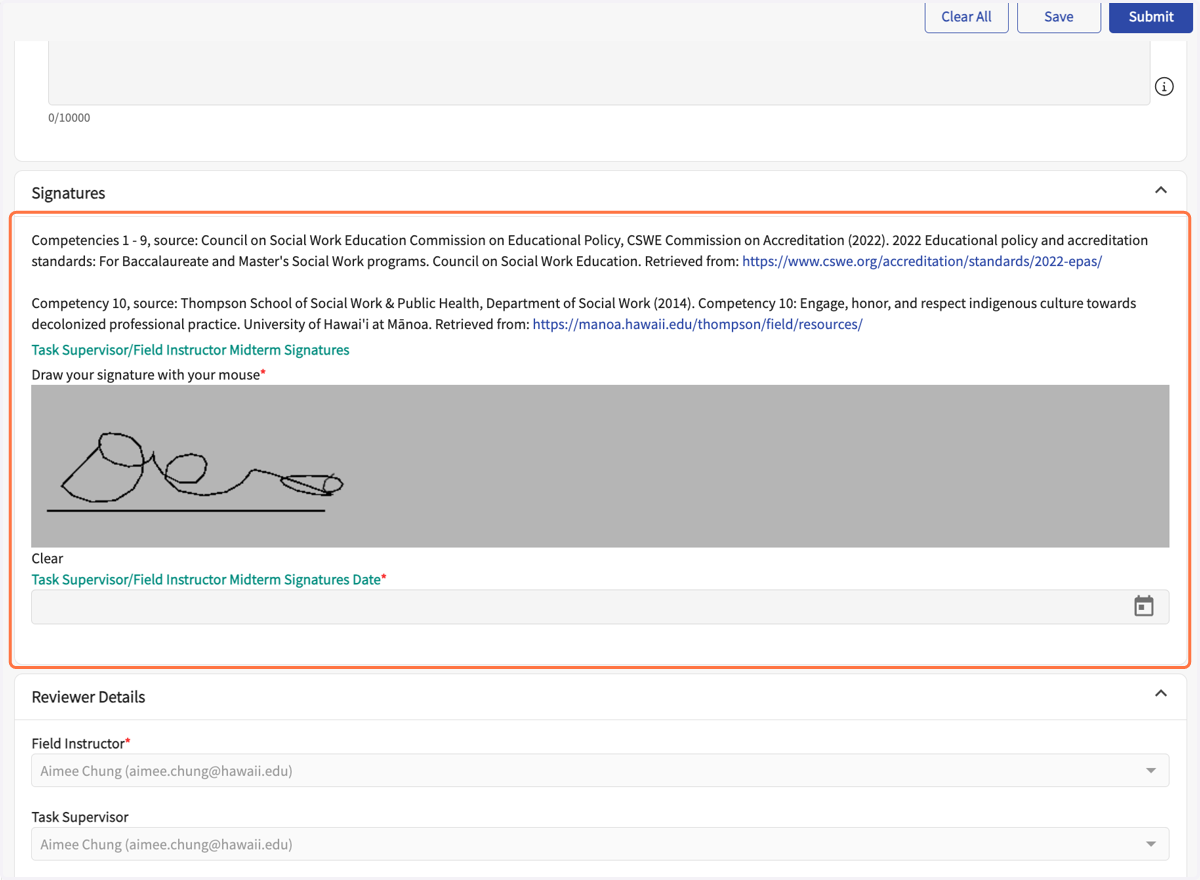Click the Save button
This screenshot has width=1200, height=880.
(x=1059, y=16)
